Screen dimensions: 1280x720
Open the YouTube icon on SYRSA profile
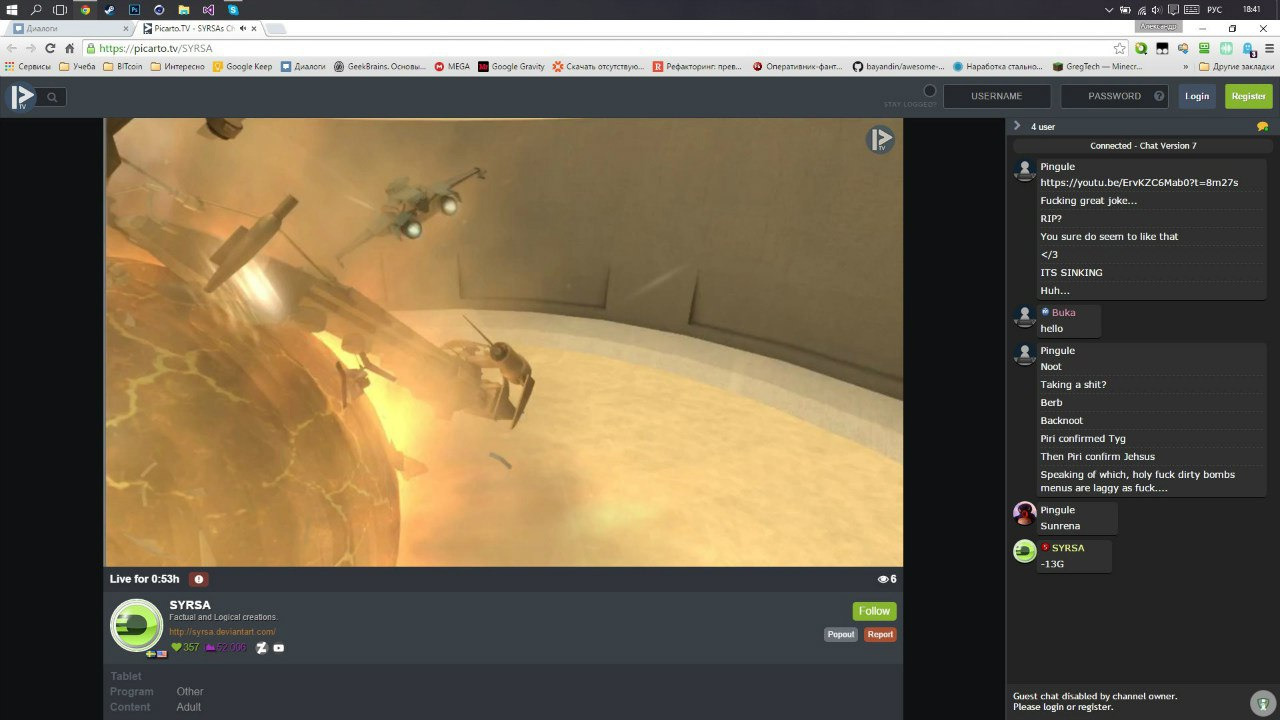tap(279, 648)
